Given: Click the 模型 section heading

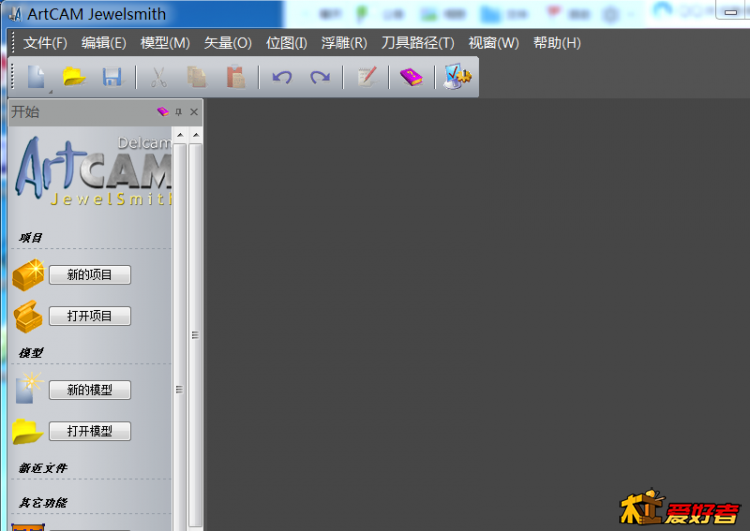Looking at the screenshot, I should [x=31, y=353].
